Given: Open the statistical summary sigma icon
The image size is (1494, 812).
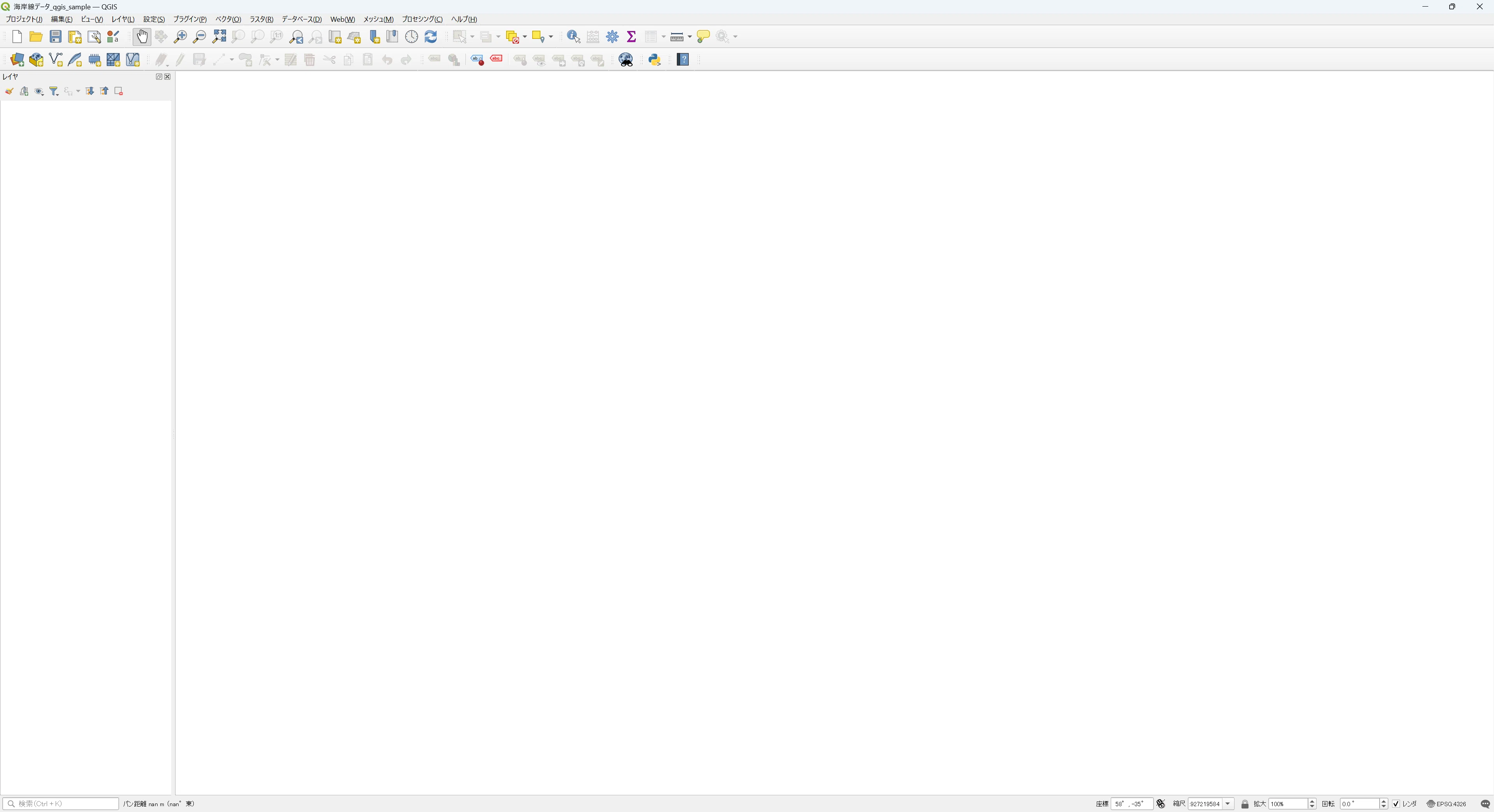Looking at the screenshot, I should 631,37.
